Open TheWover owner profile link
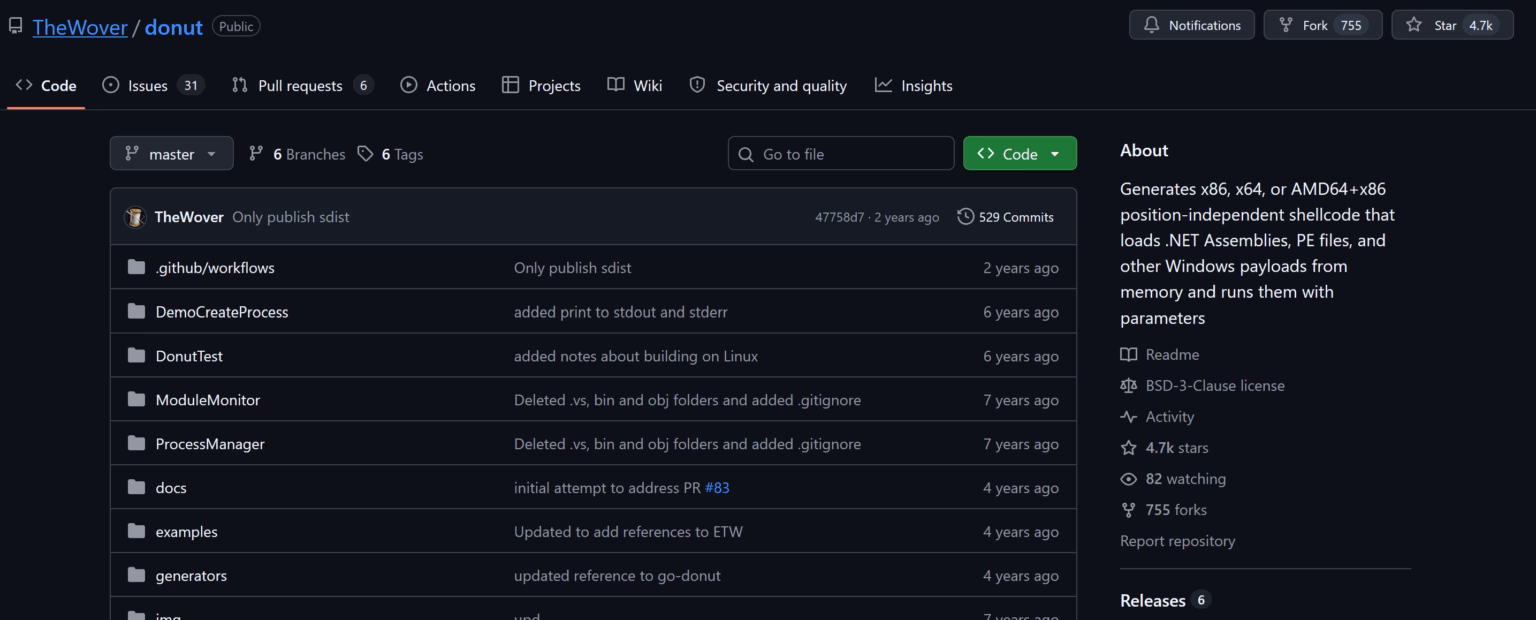This screenshot has height=620, width=1536. tap(80, 27)
